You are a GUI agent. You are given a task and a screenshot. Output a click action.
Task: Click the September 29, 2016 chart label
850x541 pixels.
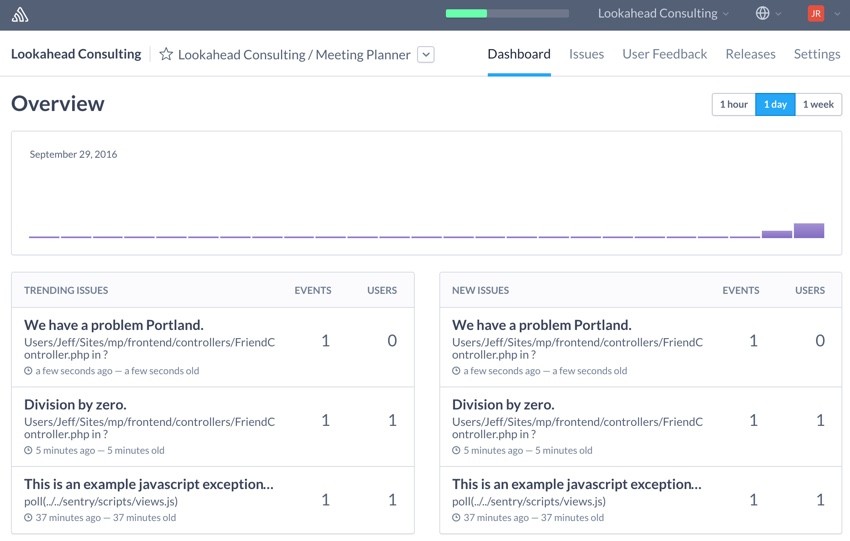coord(73,154)
